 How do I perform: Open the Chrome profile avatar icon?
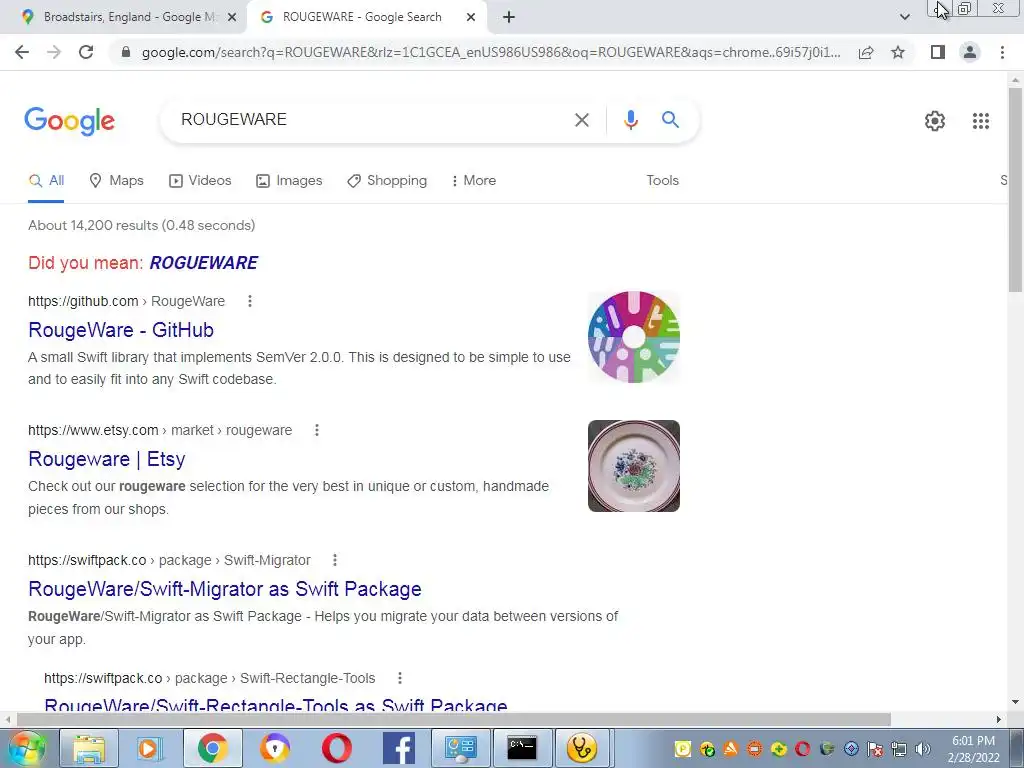coord(970,52)
